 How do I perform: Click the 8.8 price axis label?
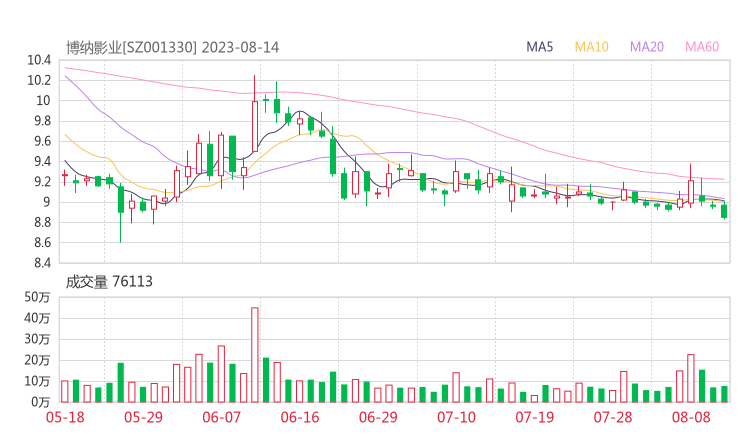42,222
